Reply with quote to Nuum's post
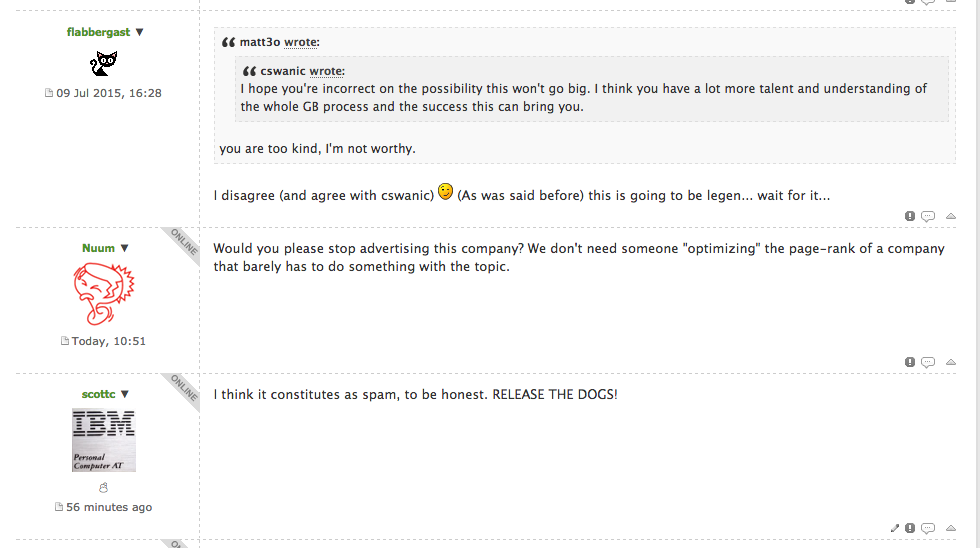The height and width of the screenshot is (548, 980). point(928,362)
